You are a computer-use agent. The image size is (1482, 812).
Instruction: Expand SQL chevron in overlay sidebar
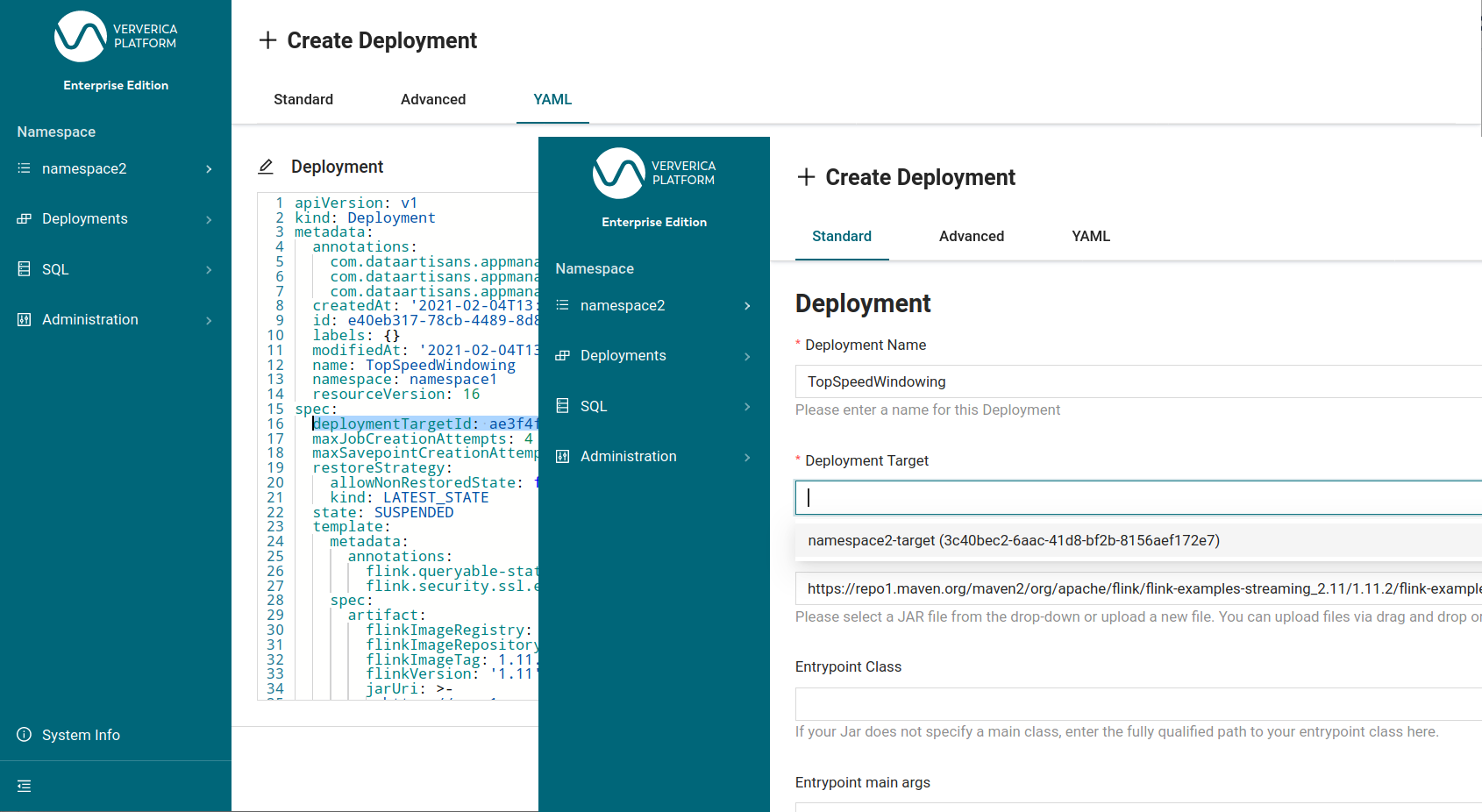747,406
